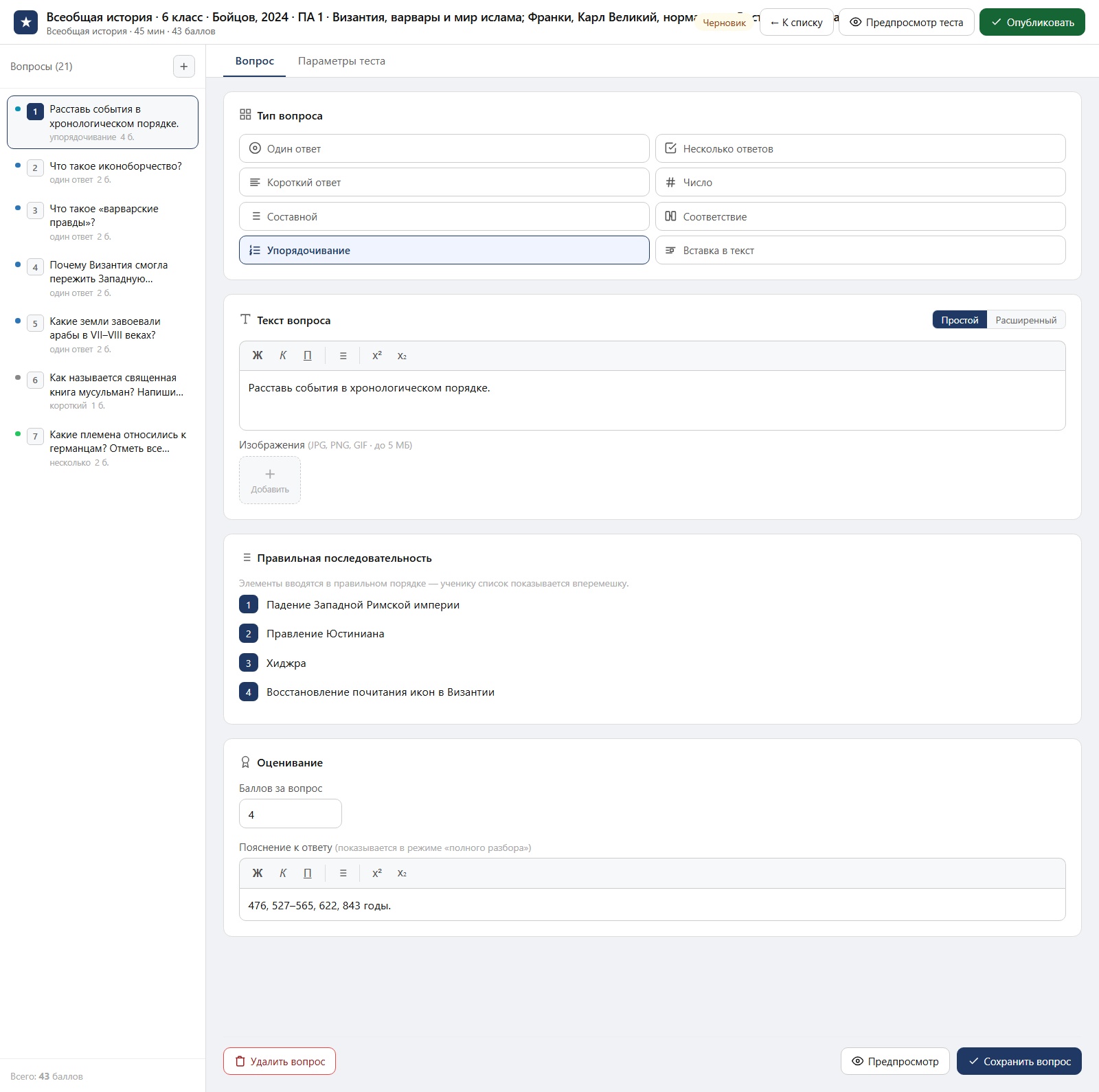Image resolution: width=1099 pixels, height=1092 pixels.
Task: Apply superscript in question text toolbar
Action: 377,356
